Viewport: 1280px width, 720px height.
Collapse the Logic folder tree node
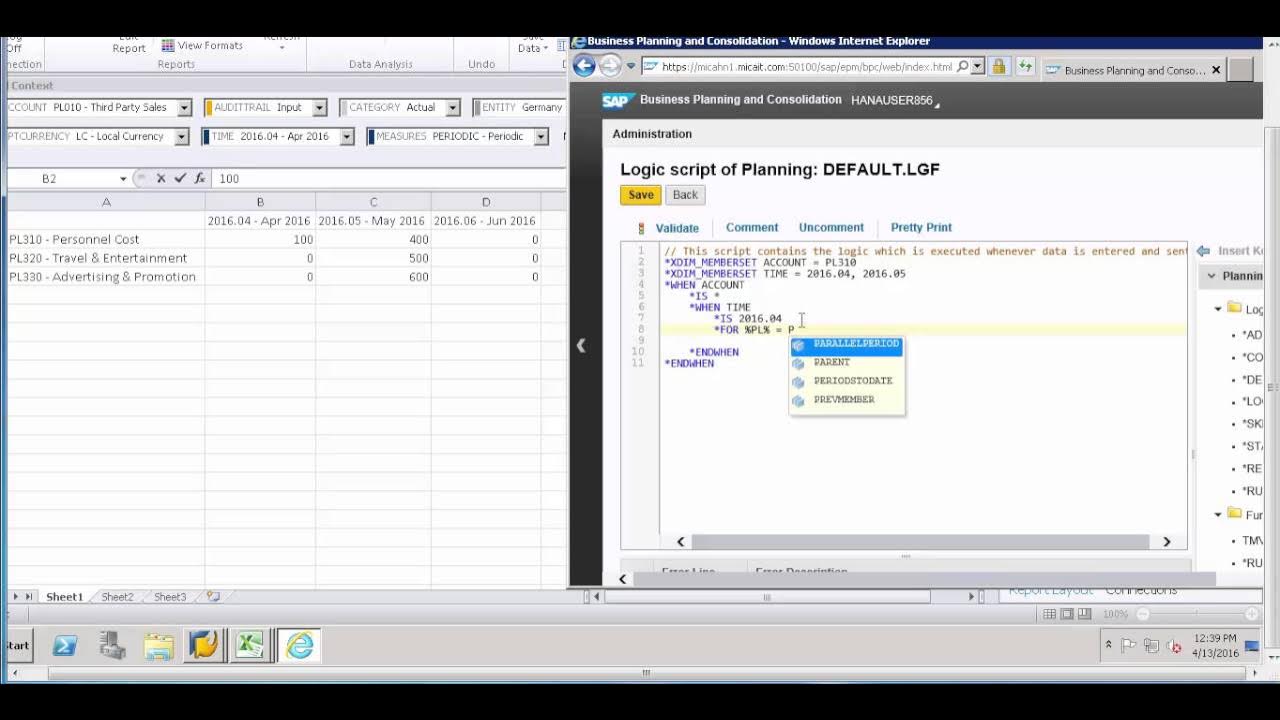[1218, 309]
